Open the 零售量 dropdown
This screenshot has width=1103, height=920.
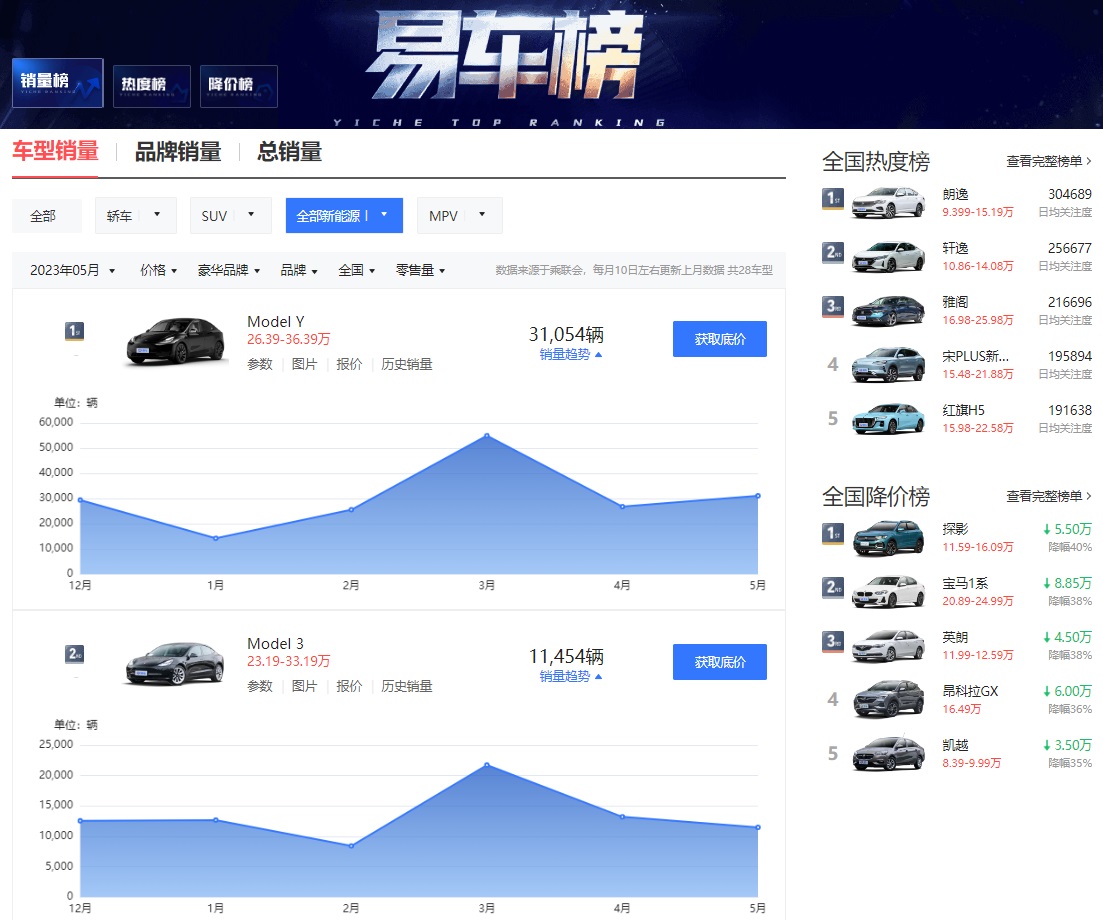(x=421, y=270)
